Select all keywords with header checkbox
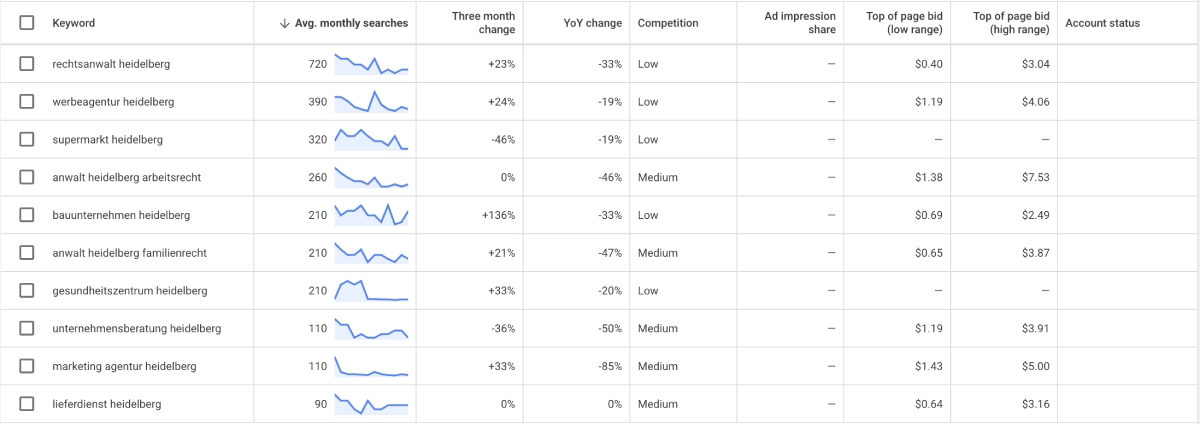This screenshot has height=424, width=1200. (27, 23)
